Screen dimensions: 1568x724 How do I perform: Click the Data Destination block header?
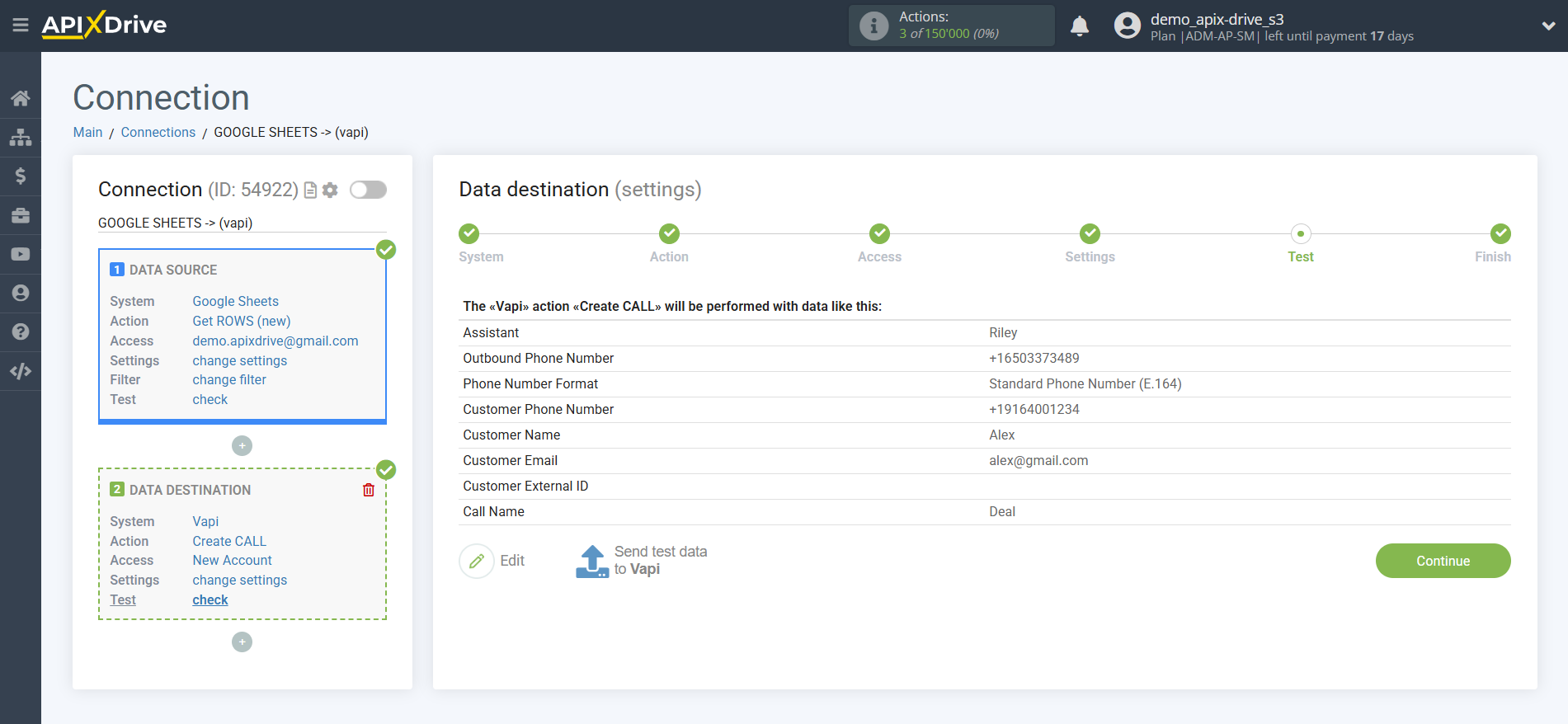tap(190, 490)
